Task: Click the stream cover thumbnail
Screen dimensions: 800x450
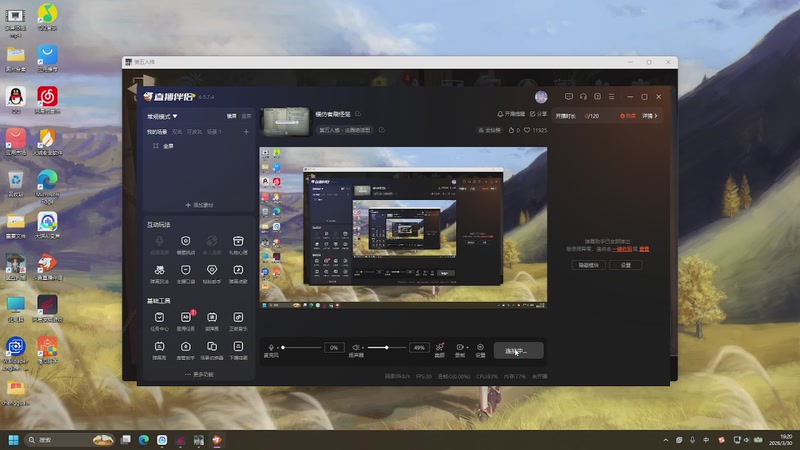Action: [x=285, y=121]
